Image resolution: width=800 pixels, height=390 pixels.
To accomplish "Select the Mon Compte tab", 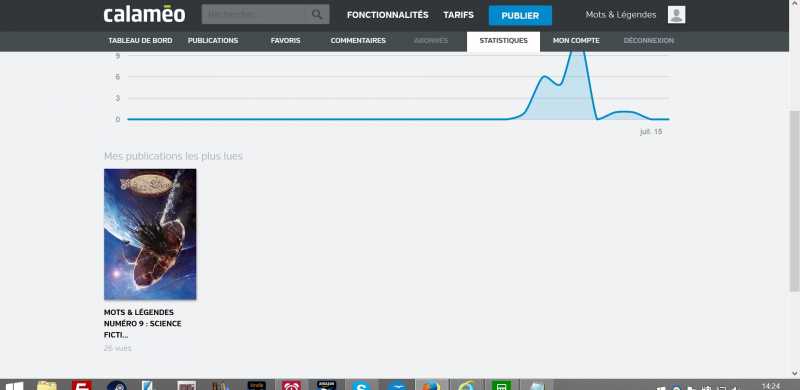I will pos(576,41).
